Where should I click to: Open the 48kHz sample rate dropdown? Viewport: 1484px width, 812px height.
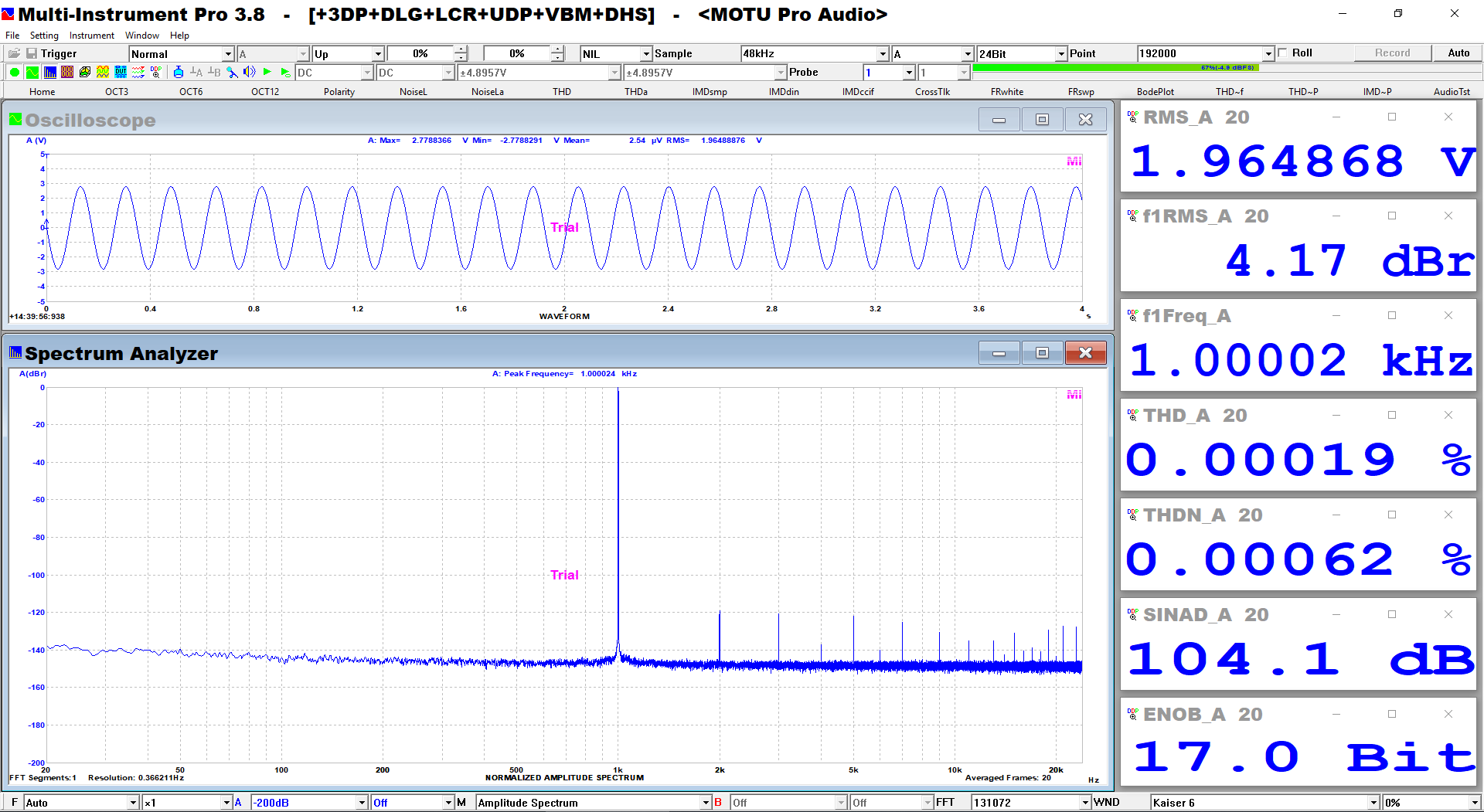(x=815, y=53)
